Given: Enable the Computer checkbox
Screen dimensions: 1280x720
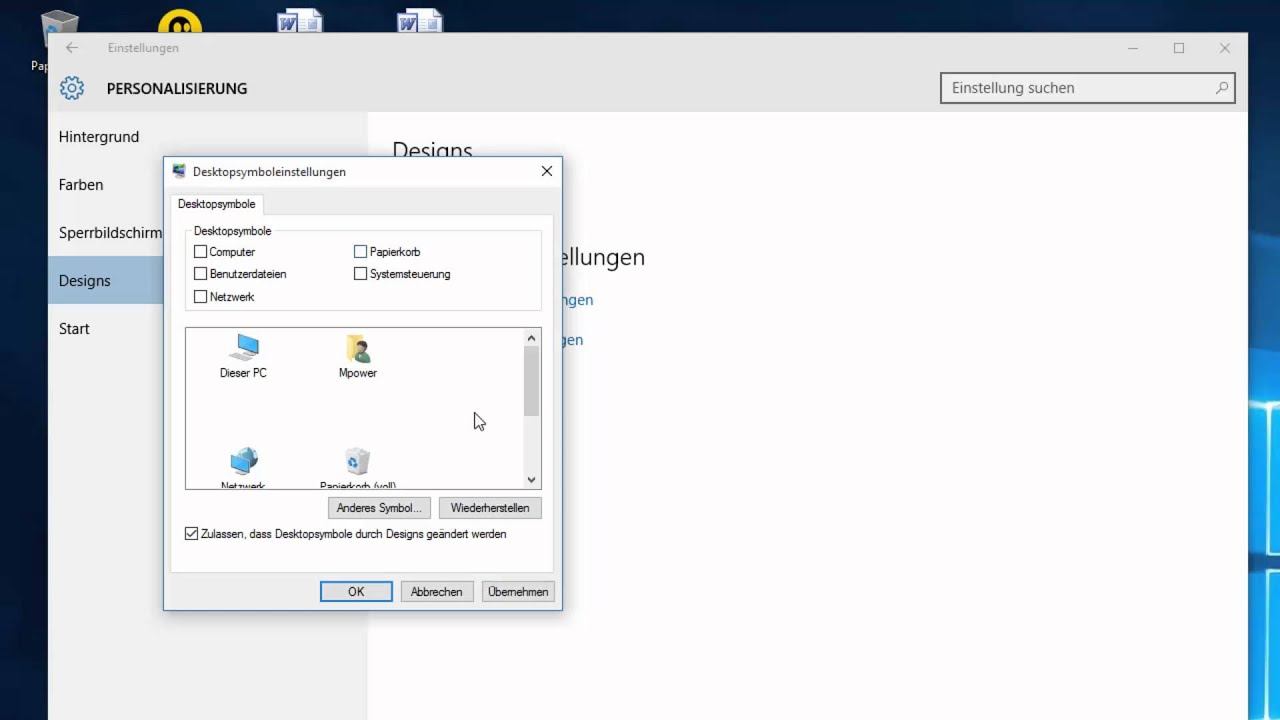Looking at the screenshot, I should coord(200,252).
